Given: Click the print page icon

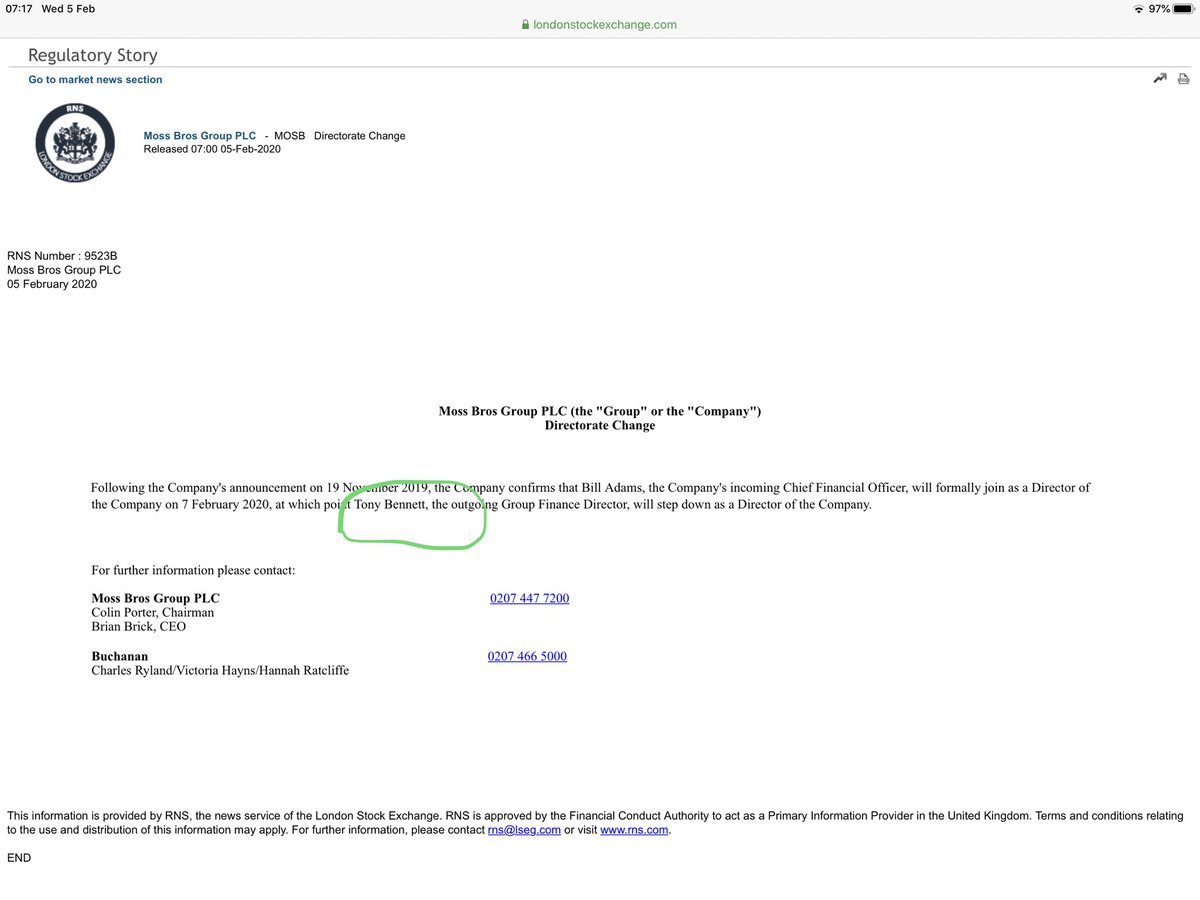Looking at the screenshot, I should click(1183, 79).
